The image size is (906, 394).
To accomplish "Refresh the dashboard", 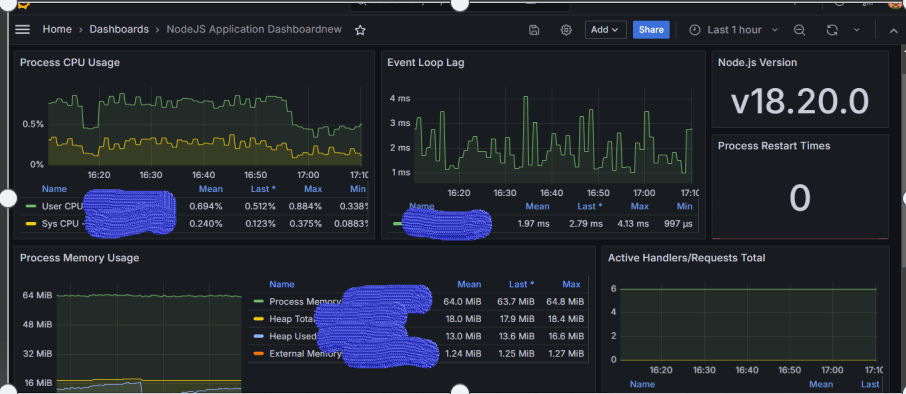I will click(832, 30).
